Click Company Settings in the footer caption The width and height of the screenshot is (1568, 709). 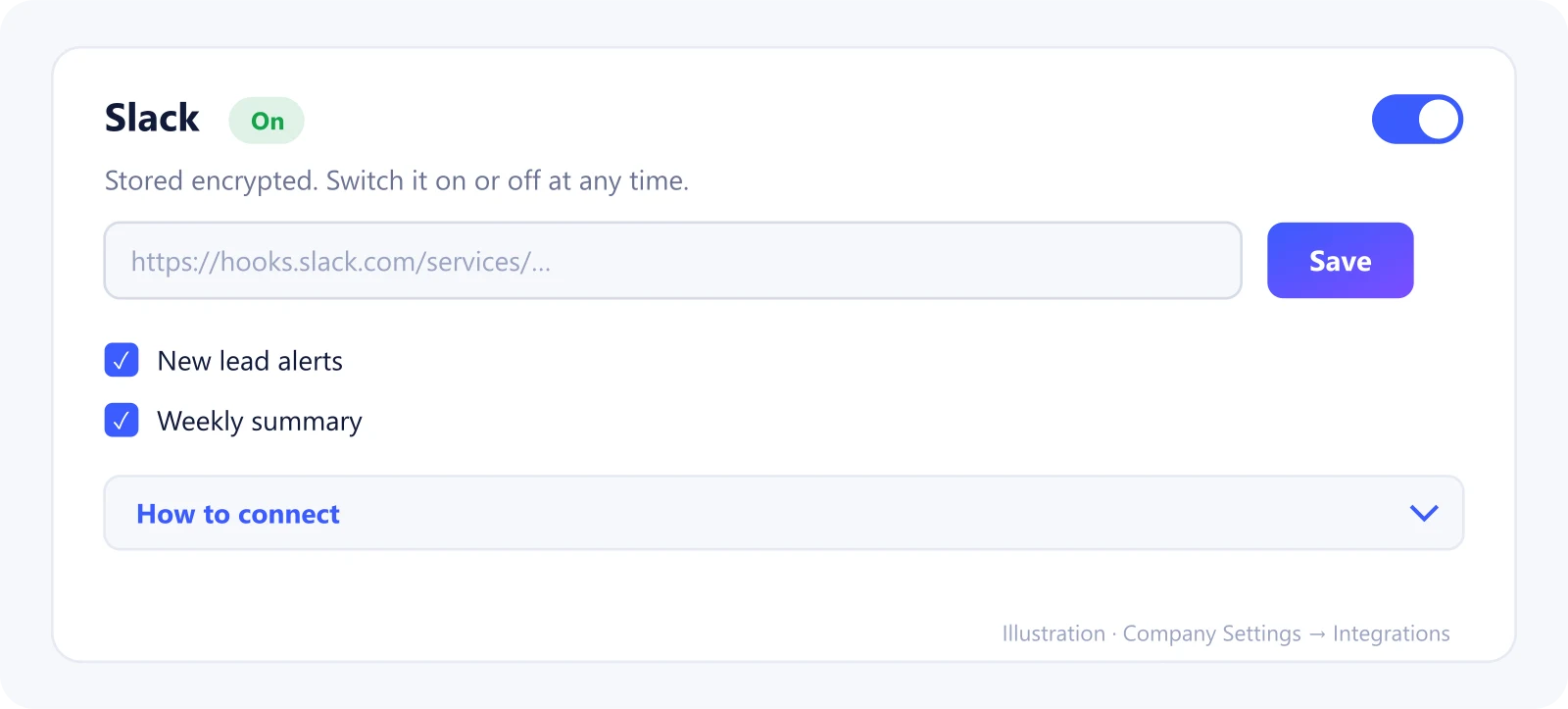click(1212, 633)
